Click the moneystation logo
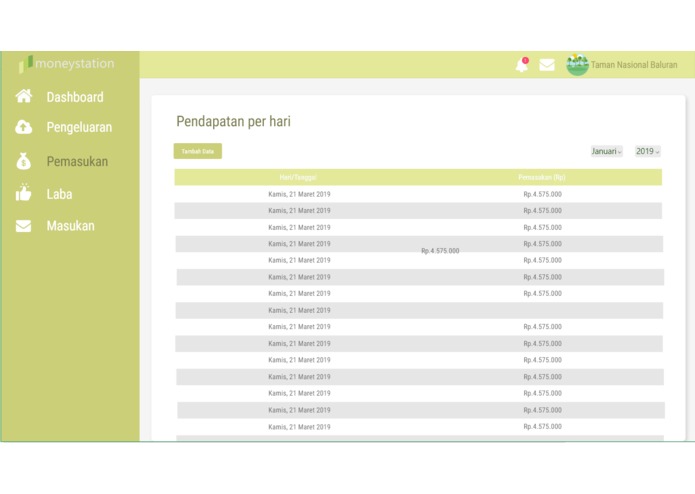695x494 pixels. tap(66, 64)
